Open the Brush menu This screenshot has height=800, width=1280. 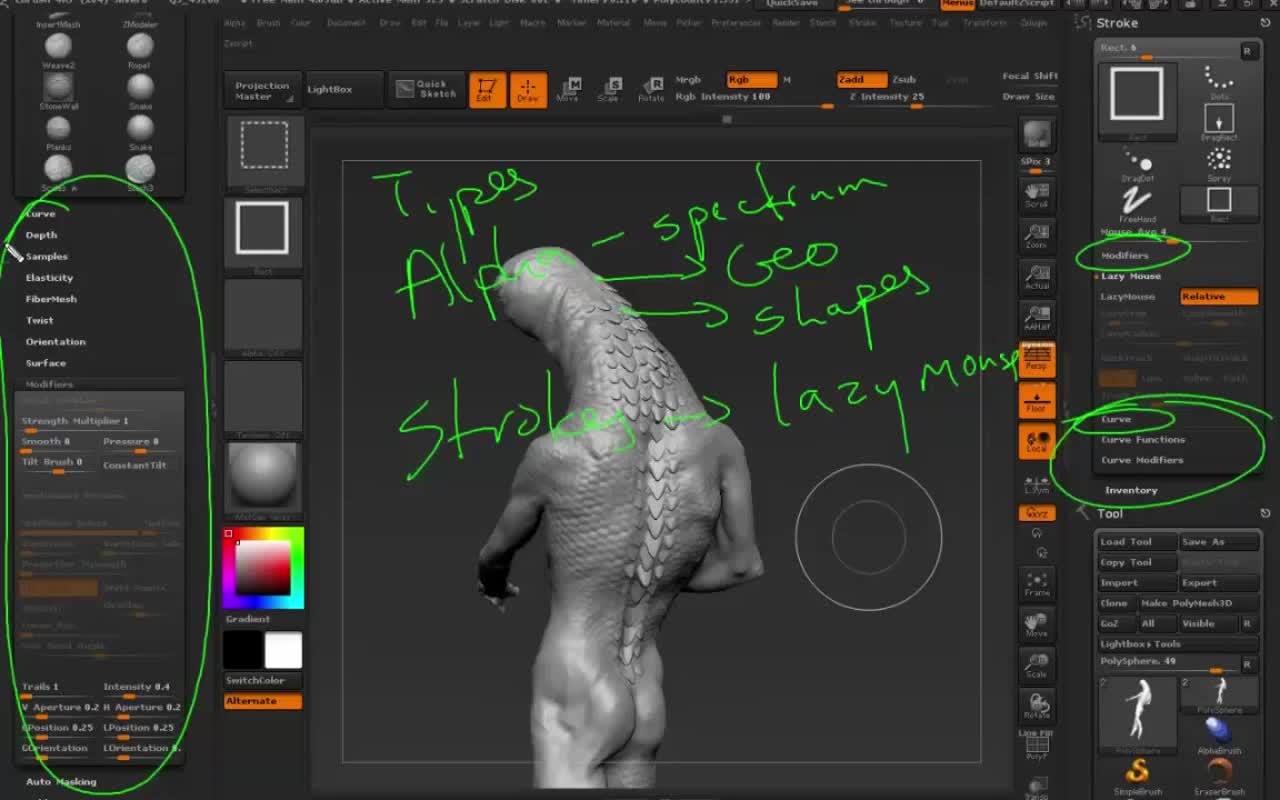pyautogui.click(x=268, y=22)
